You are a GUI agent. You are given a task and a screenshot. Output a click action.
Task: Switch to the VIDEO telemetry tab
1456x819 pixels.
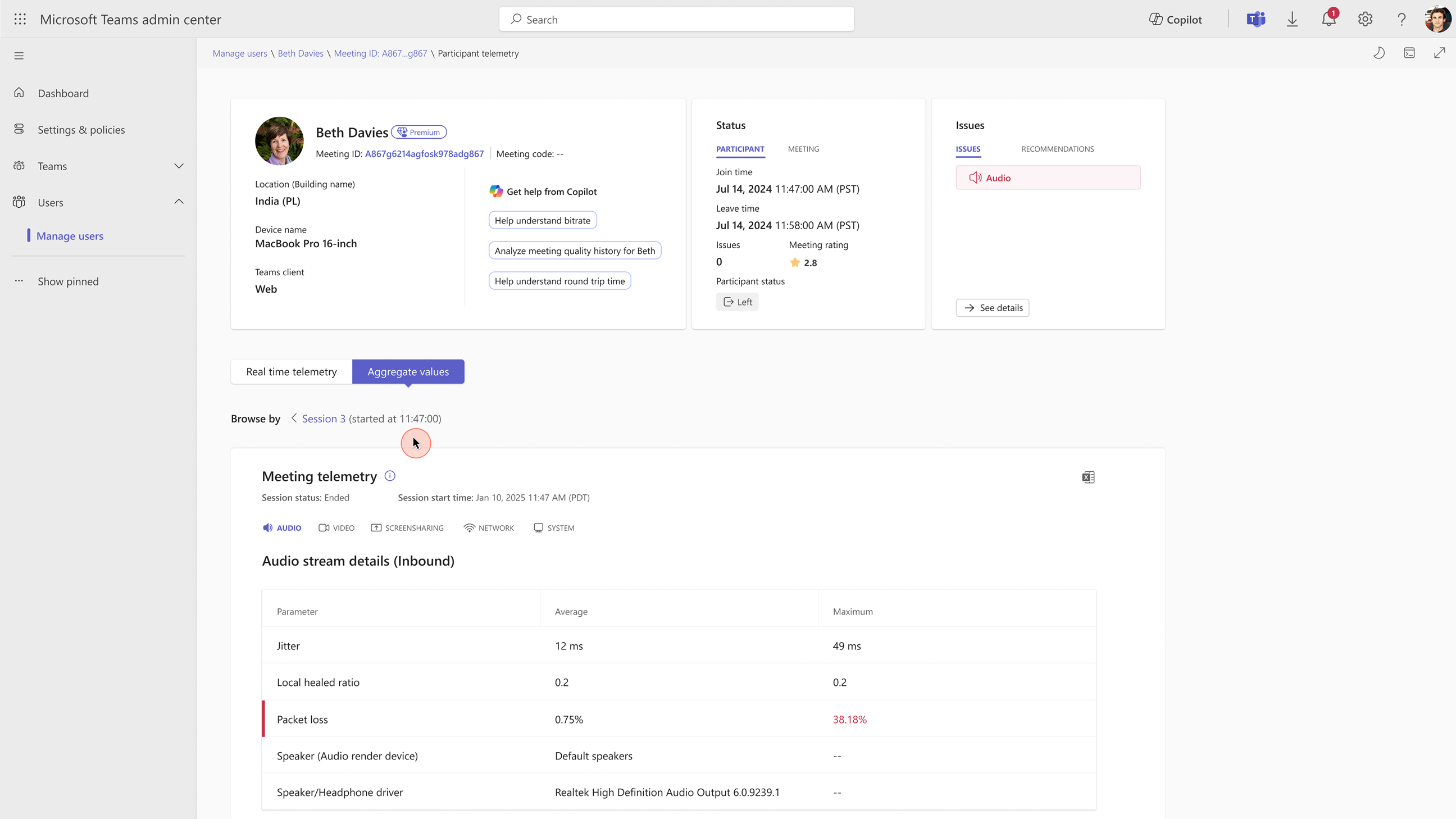[337, 528]
